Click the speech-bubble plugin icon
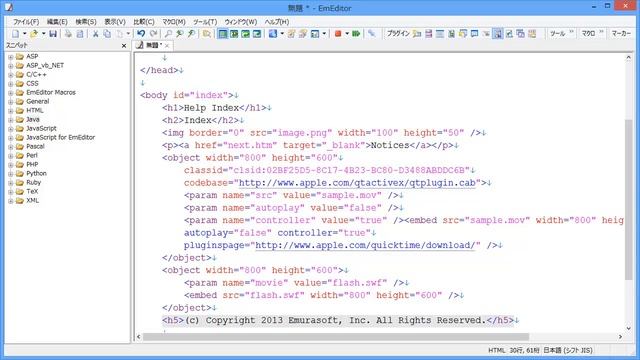Image resolution: width=640 pixels, height=360 pixels. coord(474,34)
